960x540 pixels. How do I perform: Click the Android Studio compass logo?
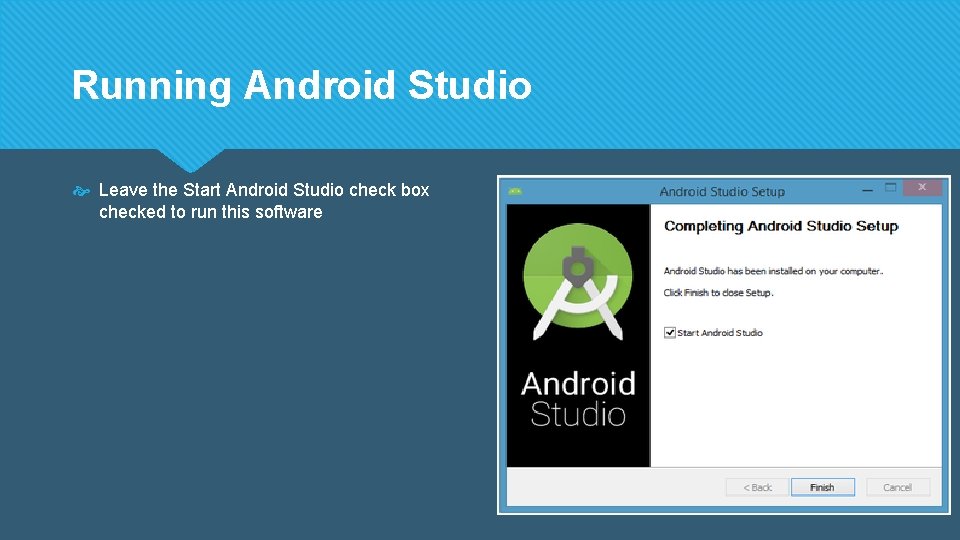pos(578,281)
